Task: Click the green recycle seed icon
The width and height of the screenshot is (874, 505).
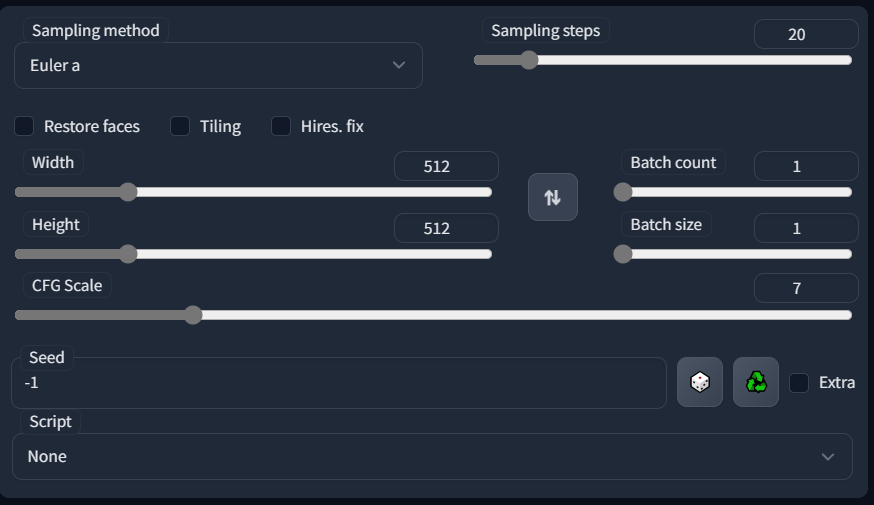Action: 756,382
